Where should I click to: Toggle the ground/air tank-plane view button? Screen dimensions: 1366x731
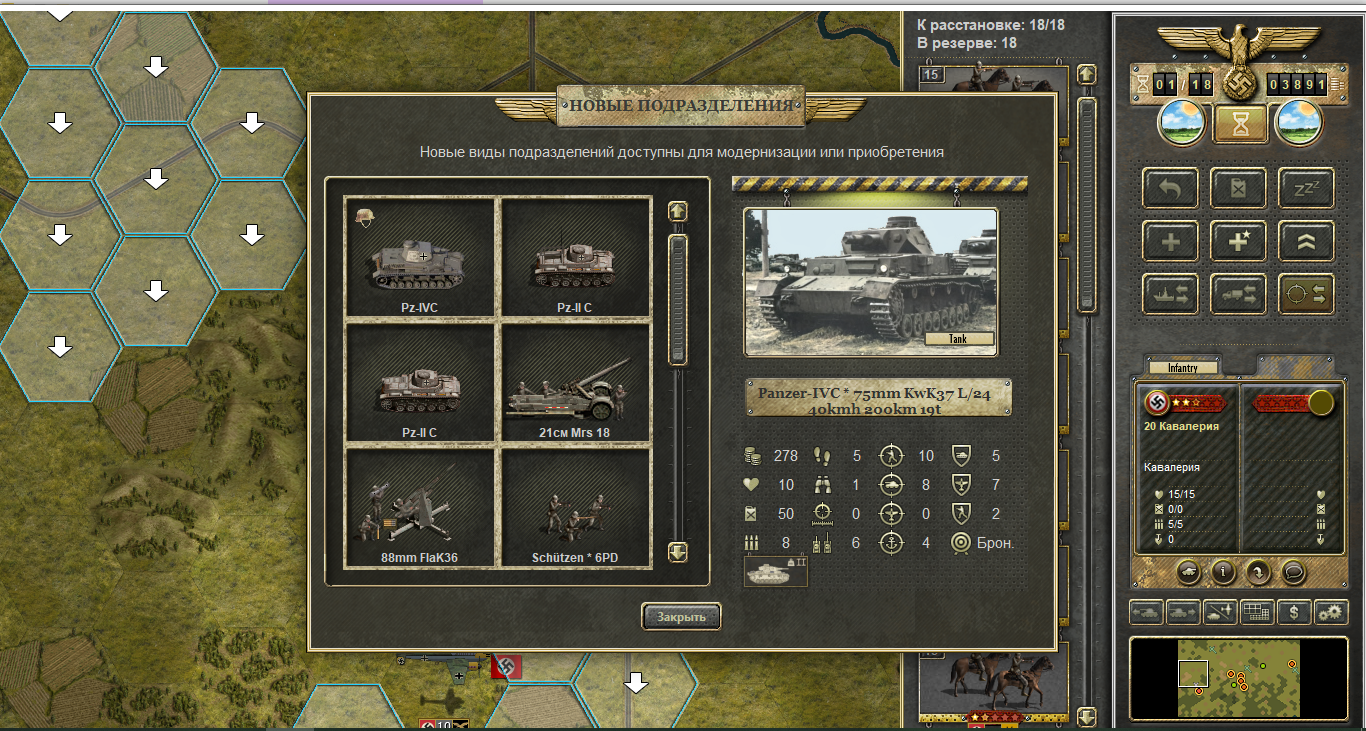tap(1220, 611)
